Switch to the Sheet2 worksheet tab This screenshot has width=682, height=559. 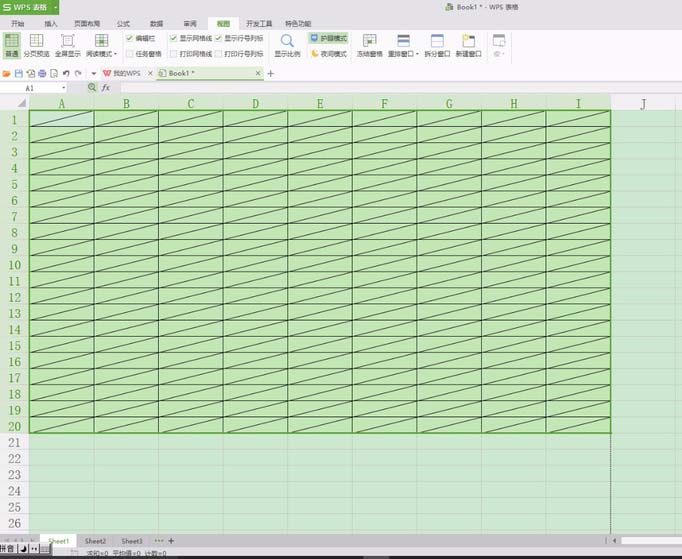tap(95, 541)
